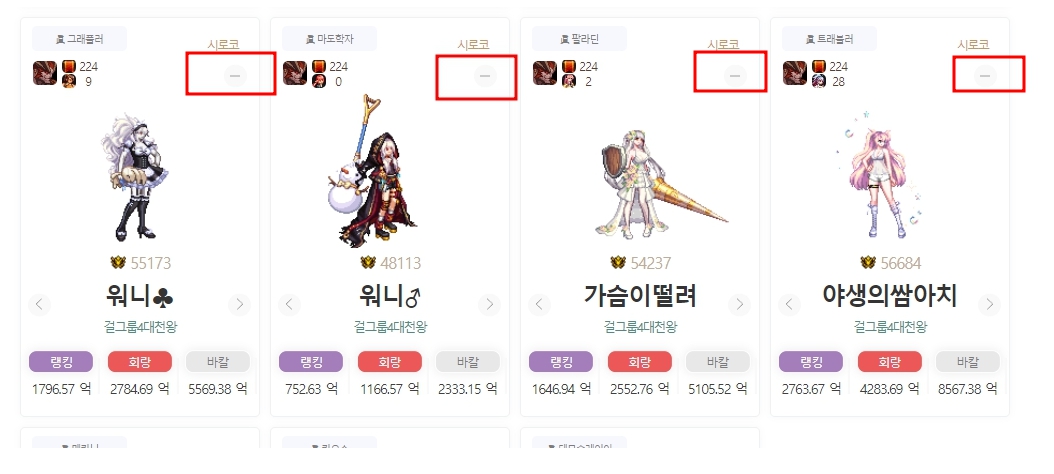This screenshot has width=1054, height=474.
Task: Click the gold crest beside 55173
Action: tap(118, 262)
